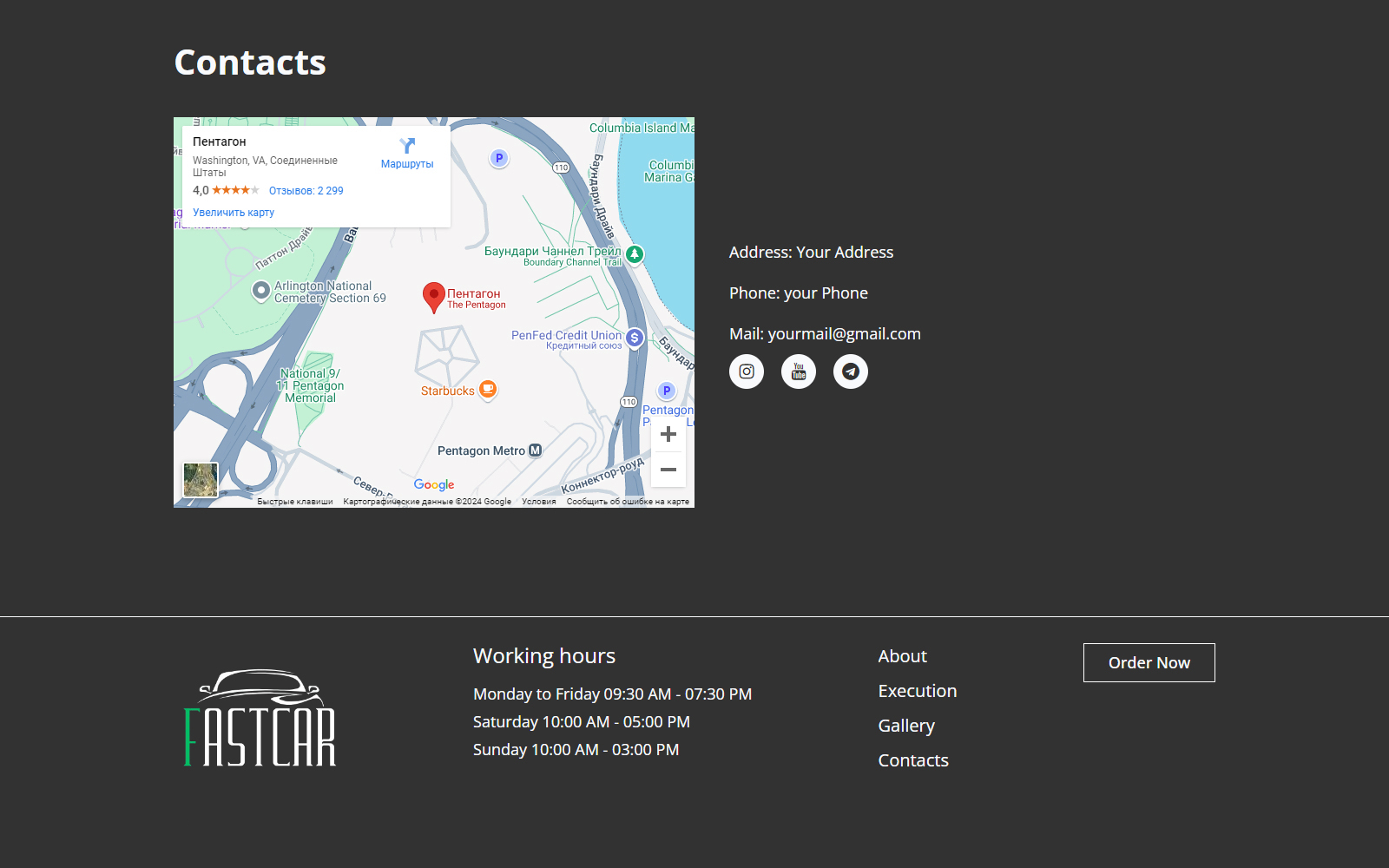Viewport: 1389px width, 868px height.
Task: Click the PenFed Credit Union marker
Action: [635, 338]
